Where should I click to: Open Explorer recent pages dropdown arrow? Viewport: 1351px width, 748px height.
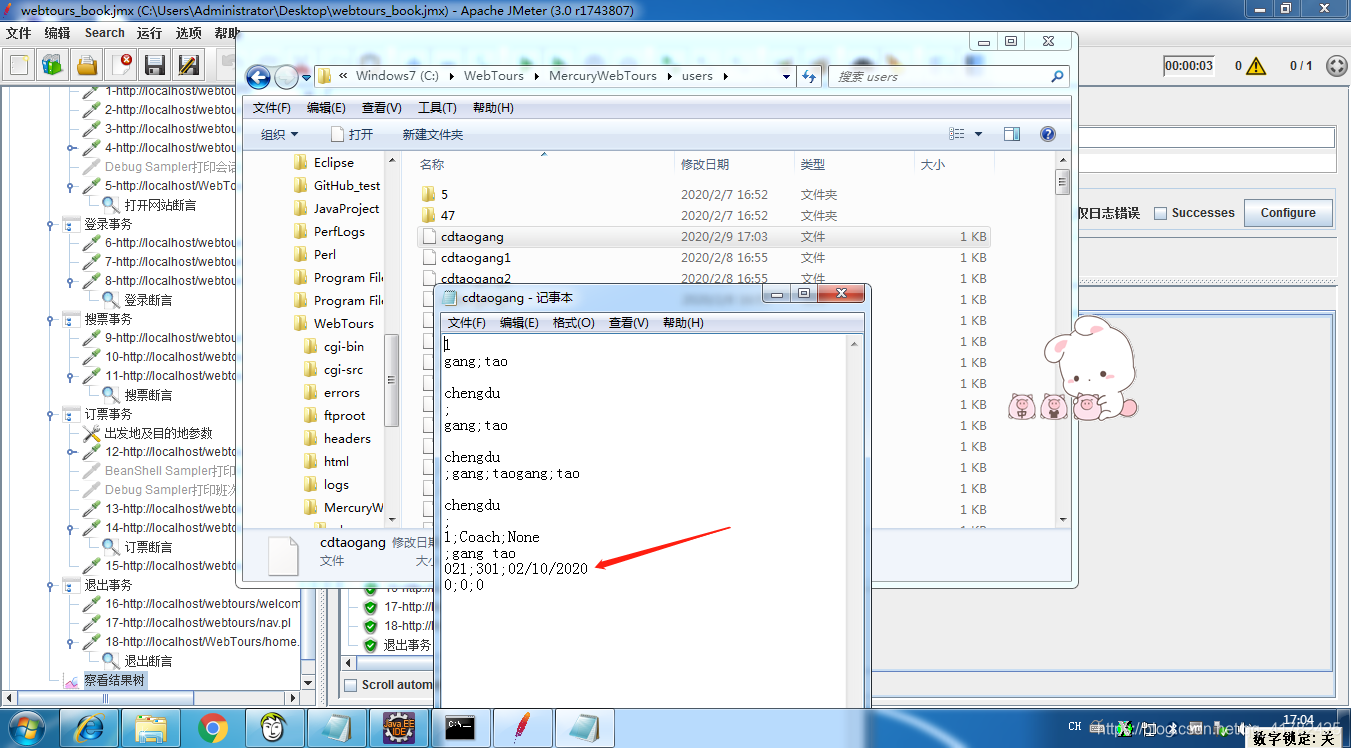click(x=306, y=77)
